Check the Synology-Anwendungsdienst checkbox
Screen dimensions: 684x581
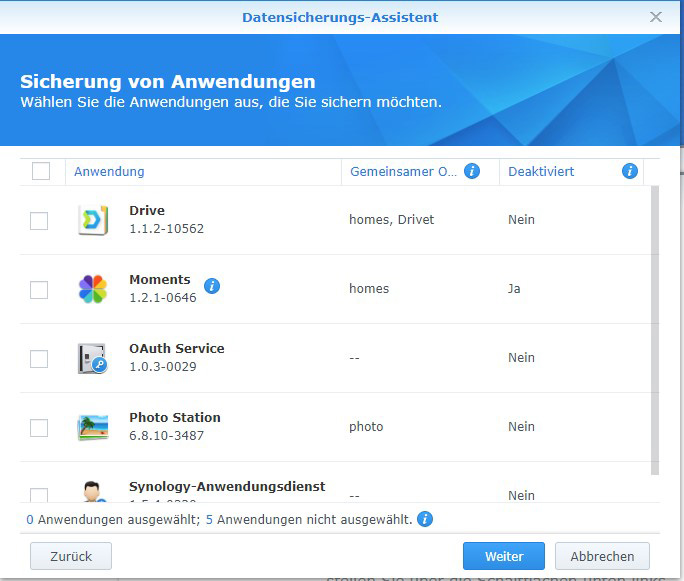point(39,495)
